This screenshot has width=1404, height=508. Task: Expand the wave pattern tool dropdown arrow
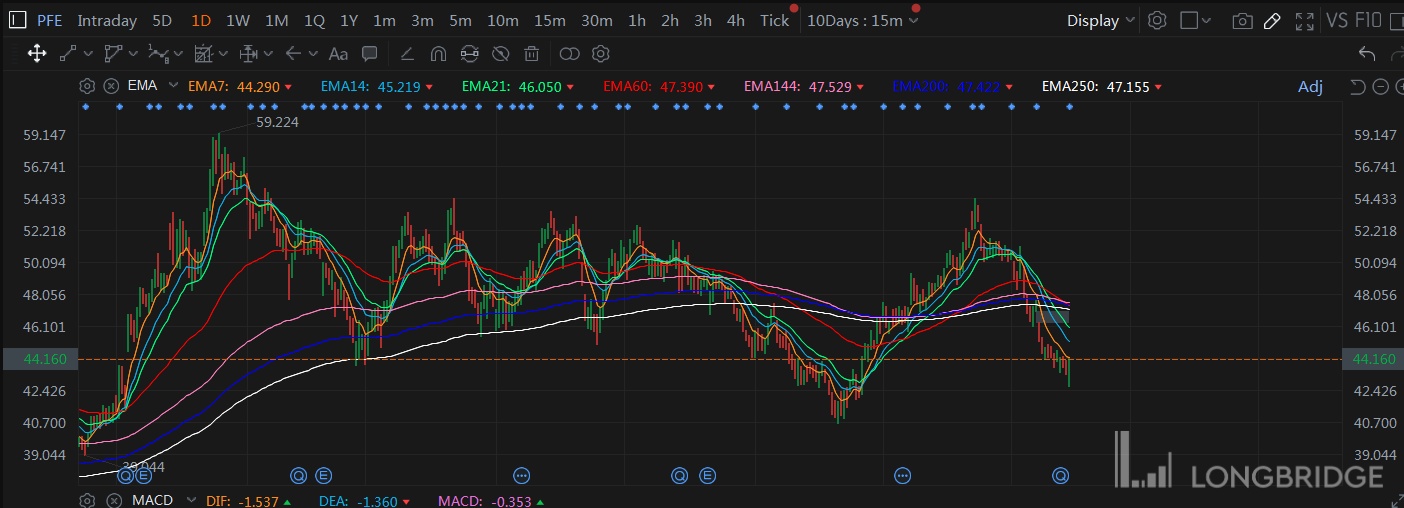pyautogui.click(x=179, y=54)
